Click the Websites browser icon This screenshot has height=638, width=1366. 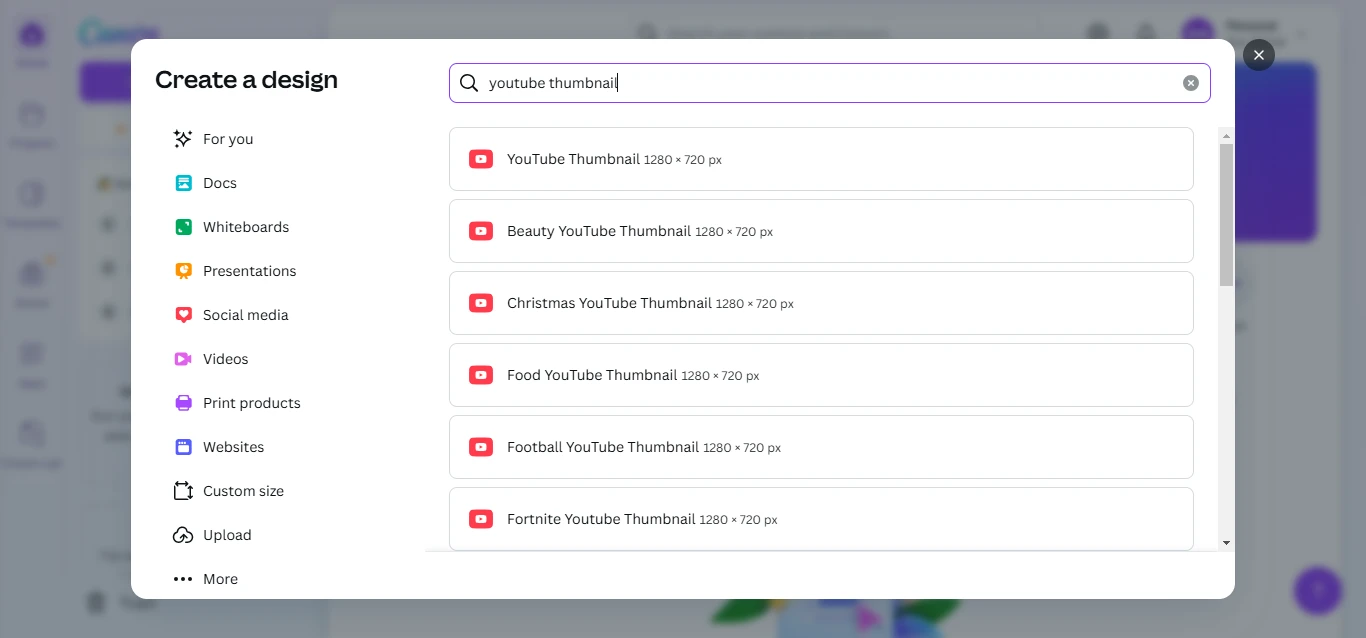183,447
